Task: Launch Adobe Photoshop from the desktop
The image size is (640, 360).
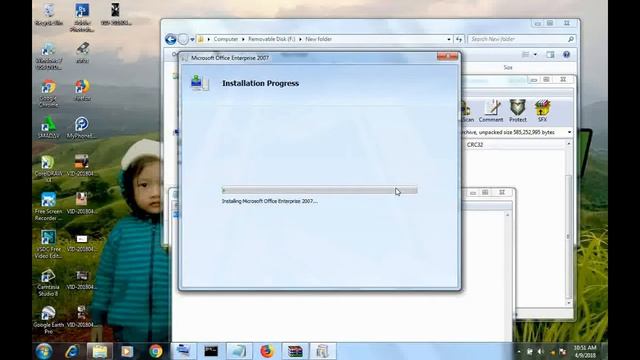Action: coord(82,17)
